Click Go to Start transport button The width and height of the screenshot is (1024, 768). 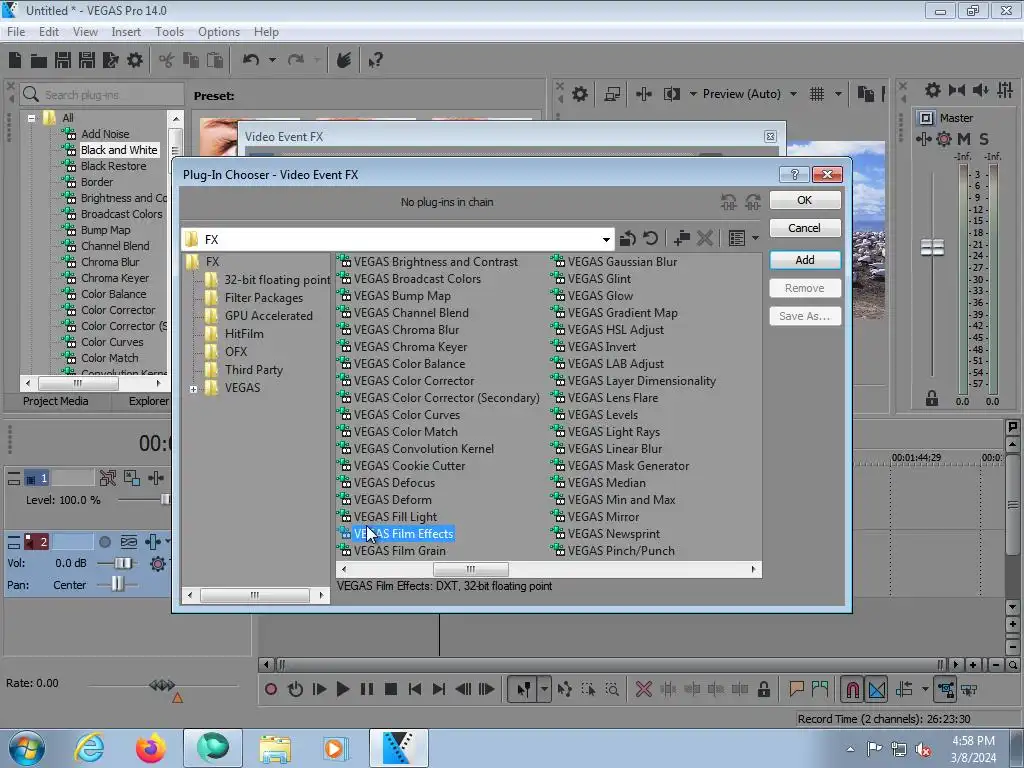coord(415,689)
